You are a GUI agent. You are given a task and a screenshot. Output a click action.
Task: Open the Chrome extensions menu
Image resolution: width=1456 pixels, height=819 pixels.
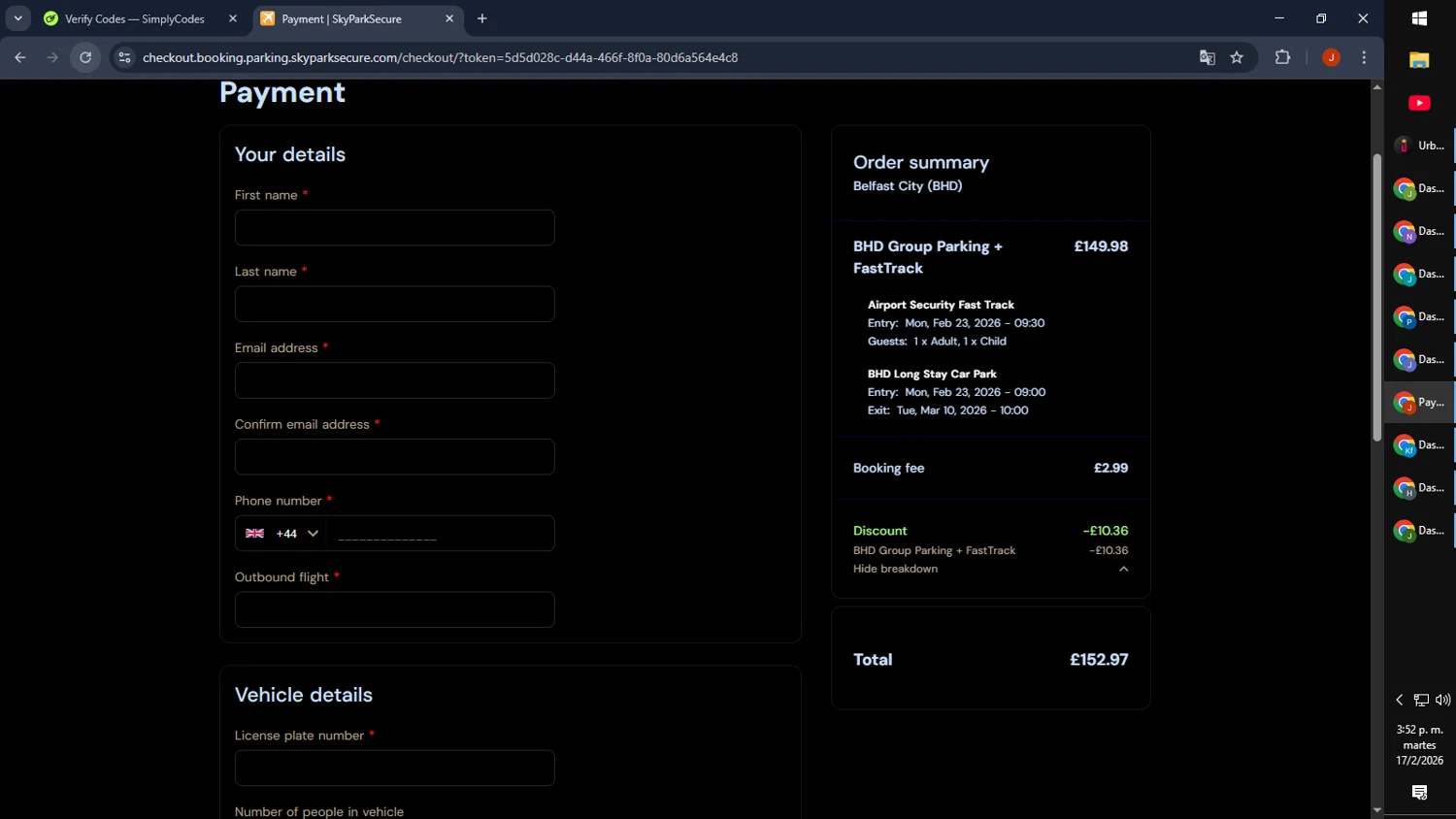coord(1282,57)
